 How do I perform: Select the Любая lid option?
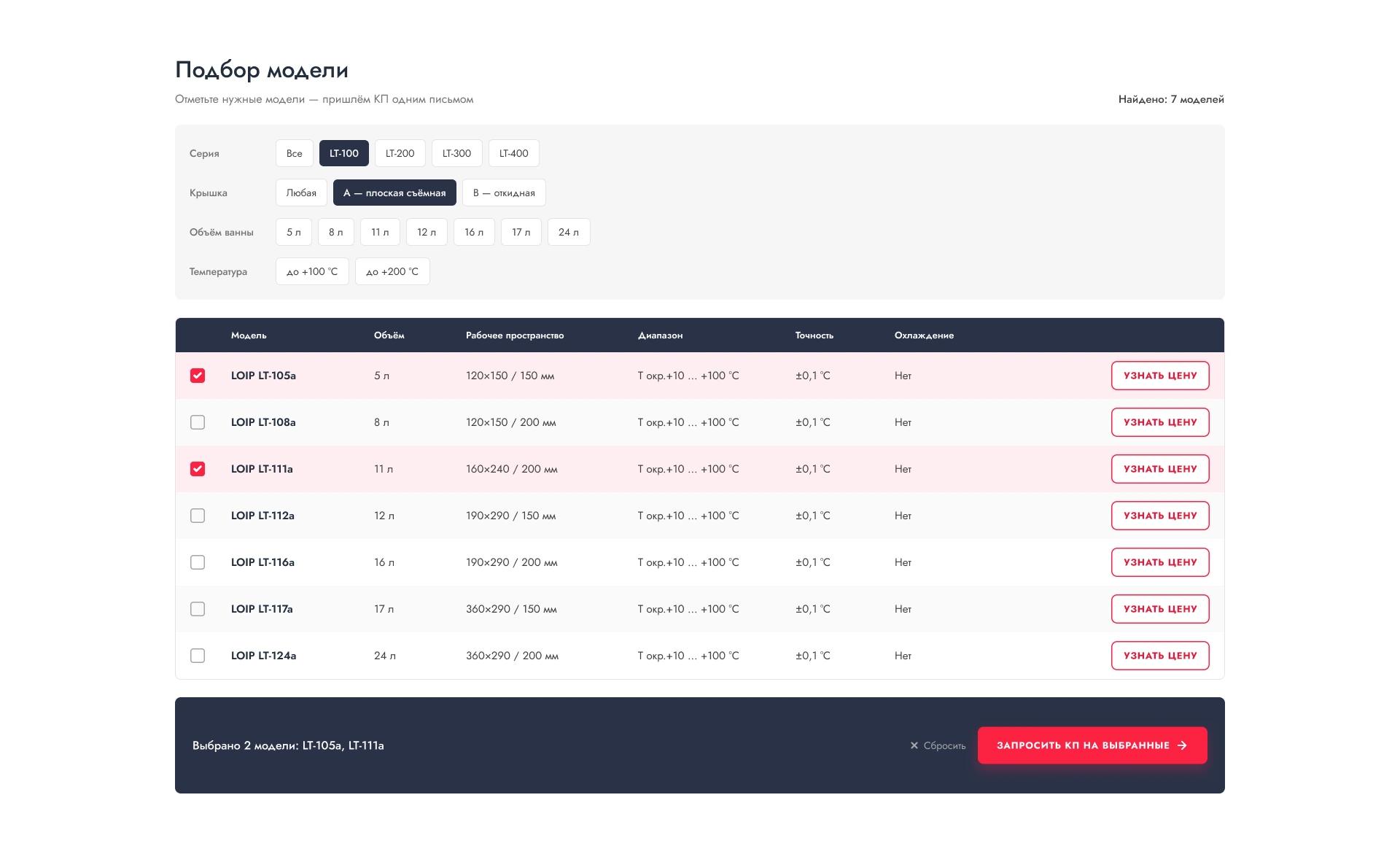301,193
